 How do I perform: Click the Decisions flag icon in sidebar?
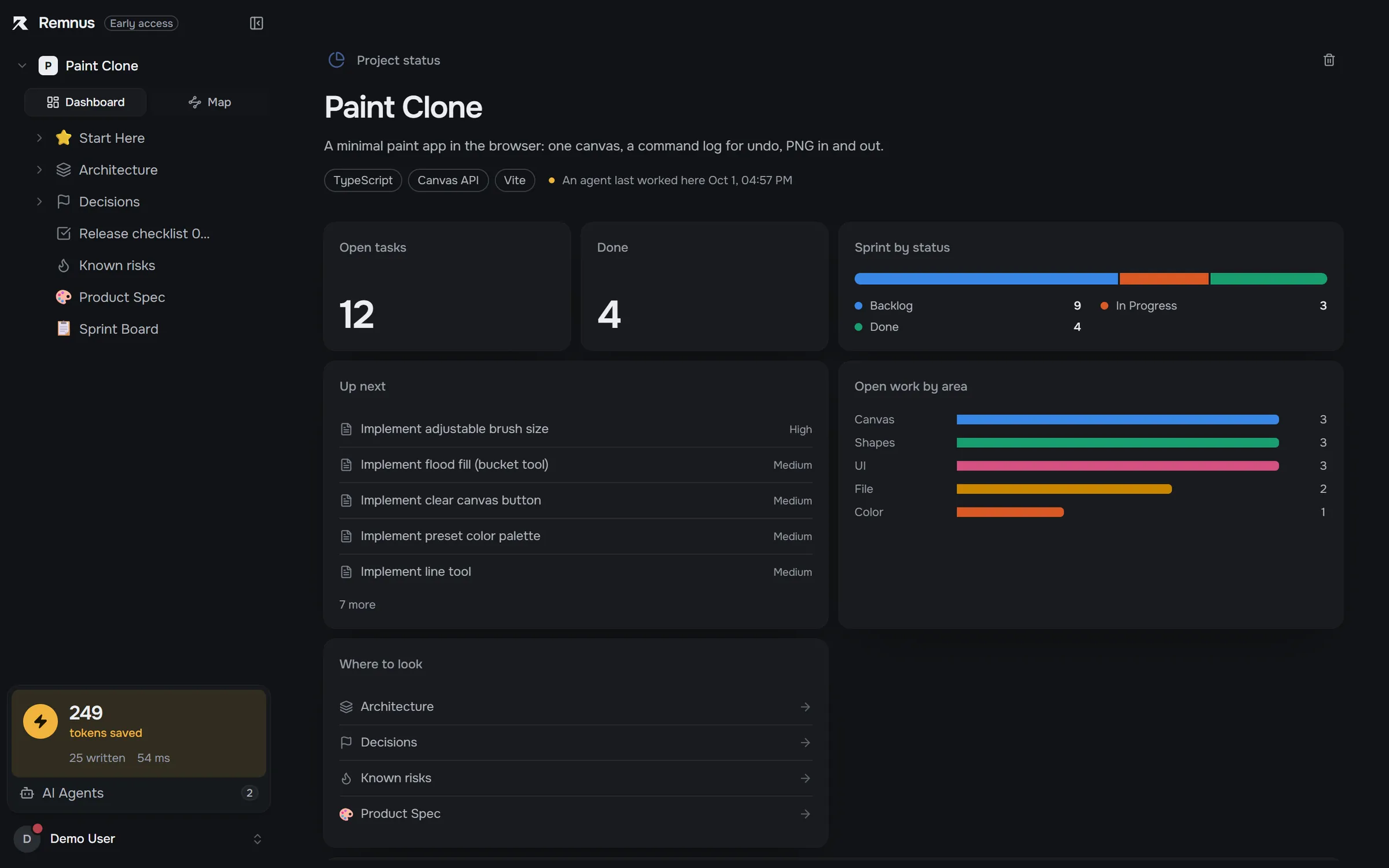64,201
